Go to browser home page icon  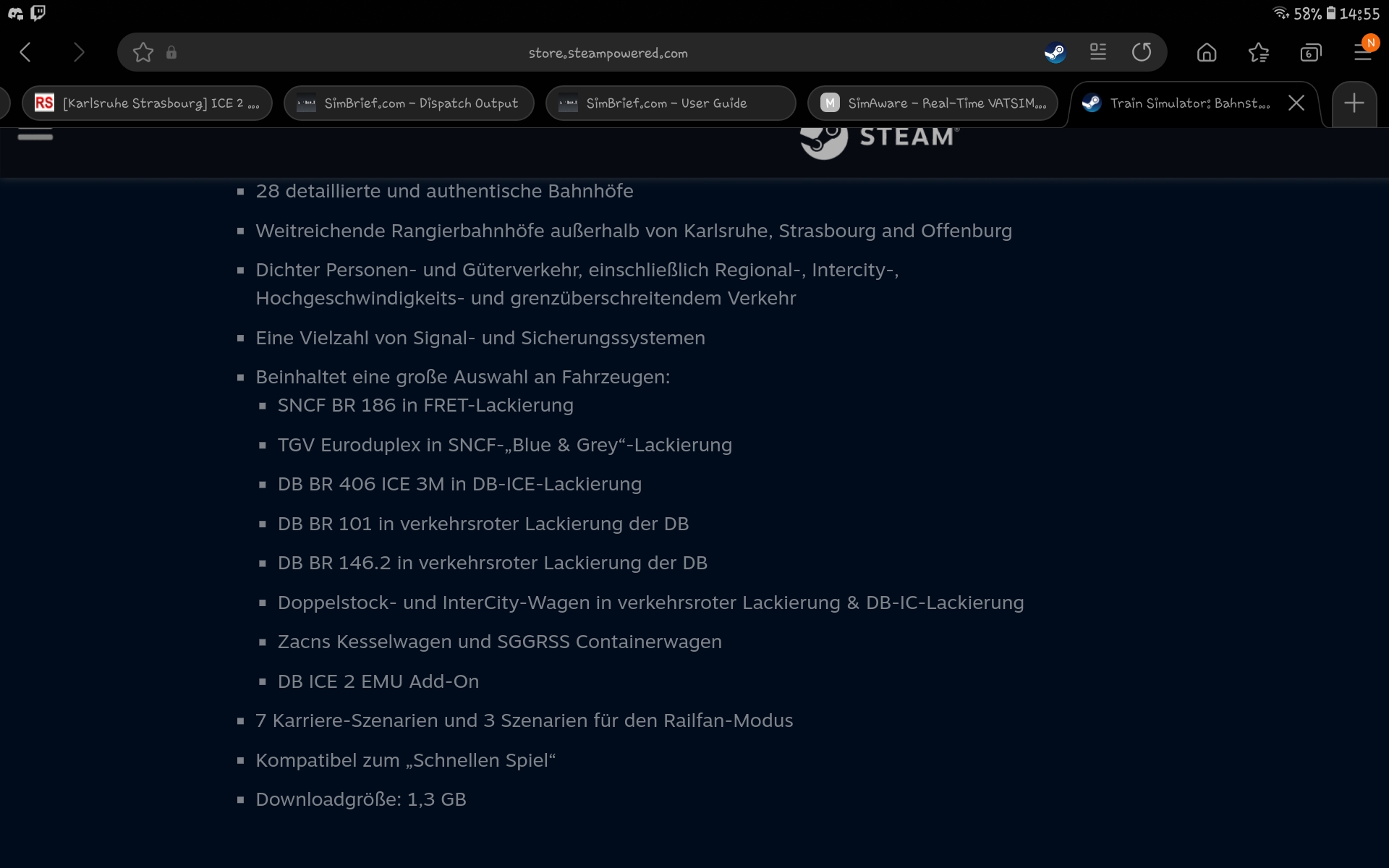click(x=1207, y=52)
